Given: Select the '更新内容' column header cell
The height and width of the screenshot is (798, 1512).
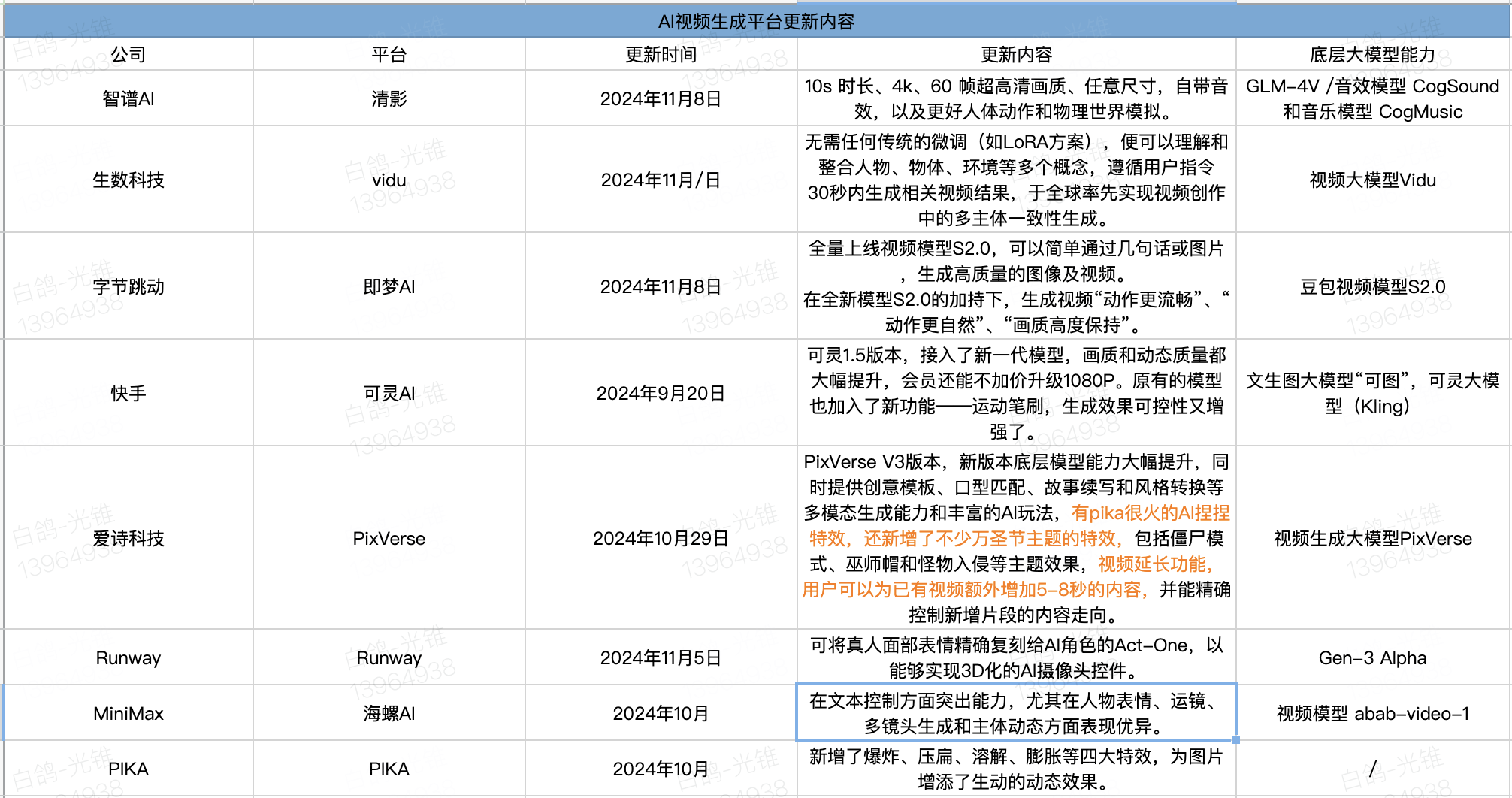Looking at the screenshot, I should pos(1017,54).
